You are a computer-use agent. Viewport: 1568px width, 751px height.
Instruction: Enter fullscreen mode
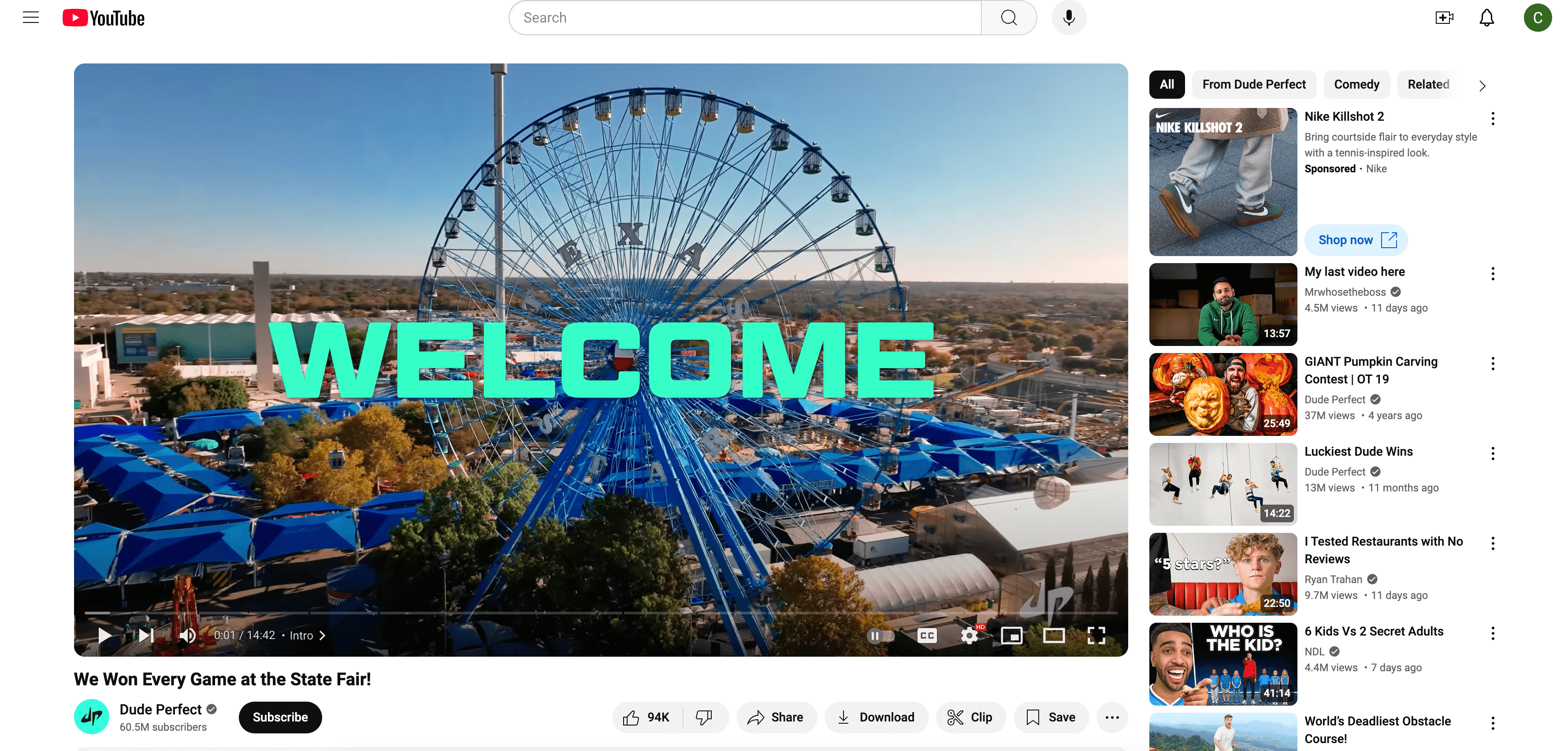click(x=1096, y=636)
